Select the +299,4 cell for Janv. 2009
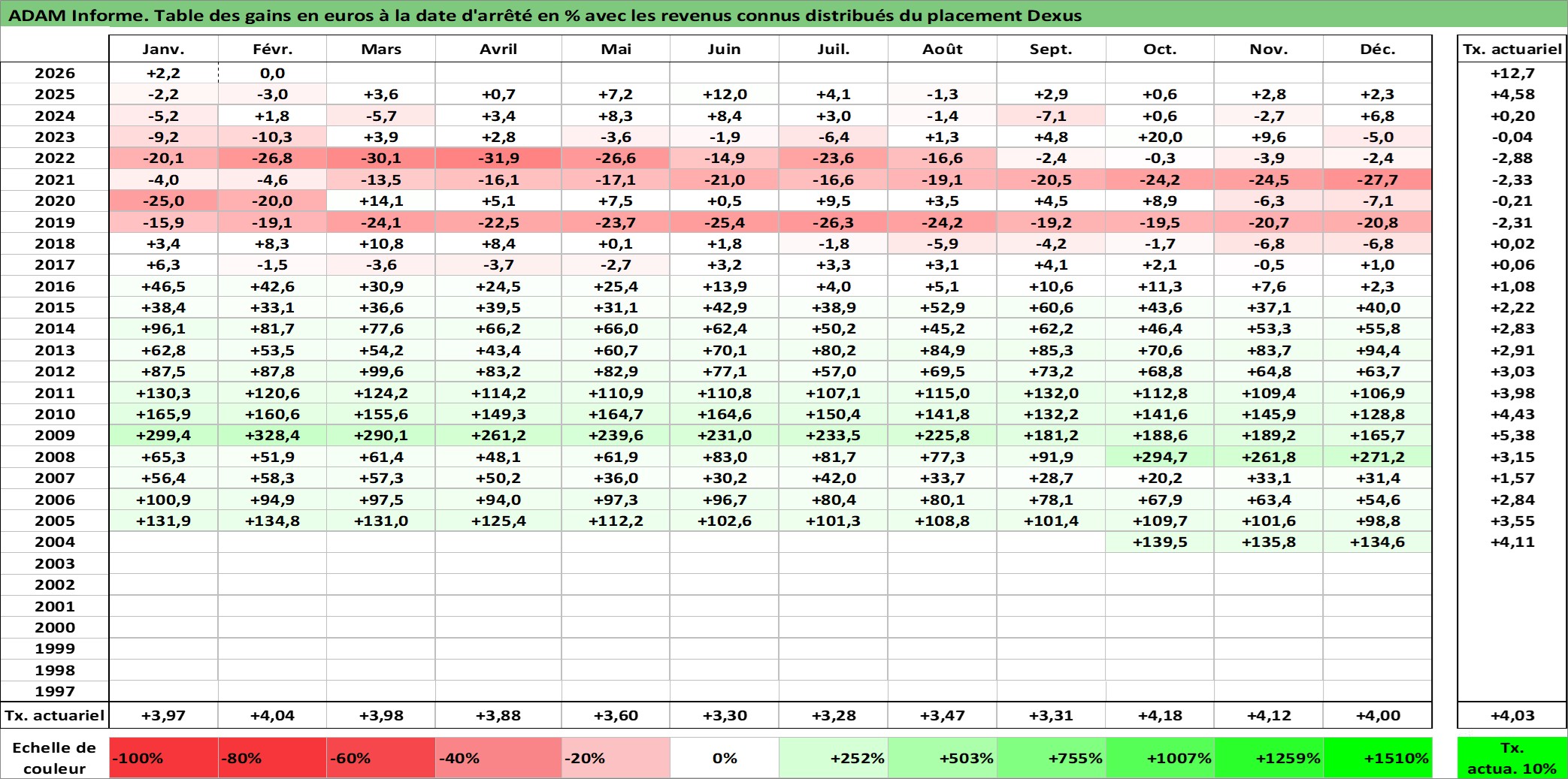Screen dimensions: 1568x779 tap(164, 435)
